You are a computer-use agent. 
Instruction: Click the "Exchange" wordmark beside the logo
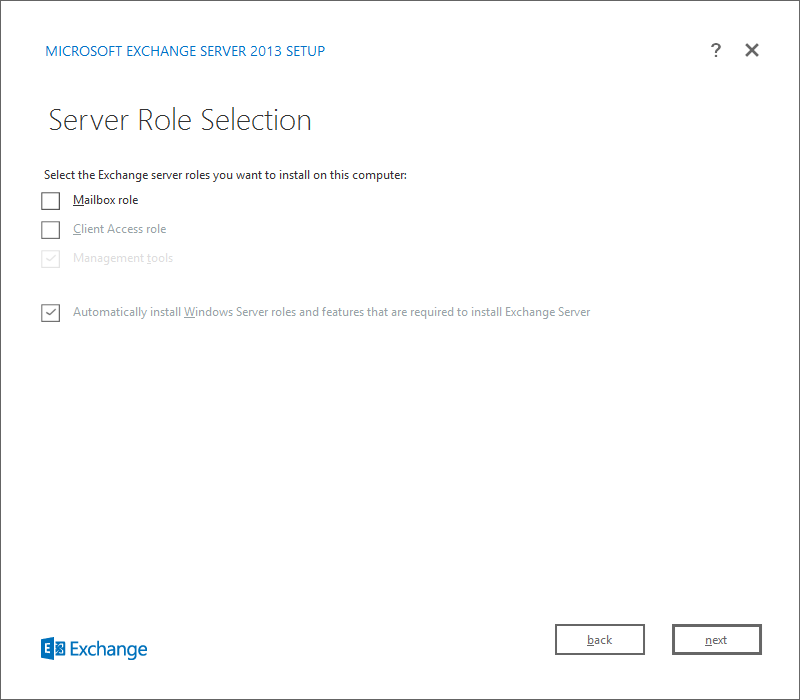point(109,650)
